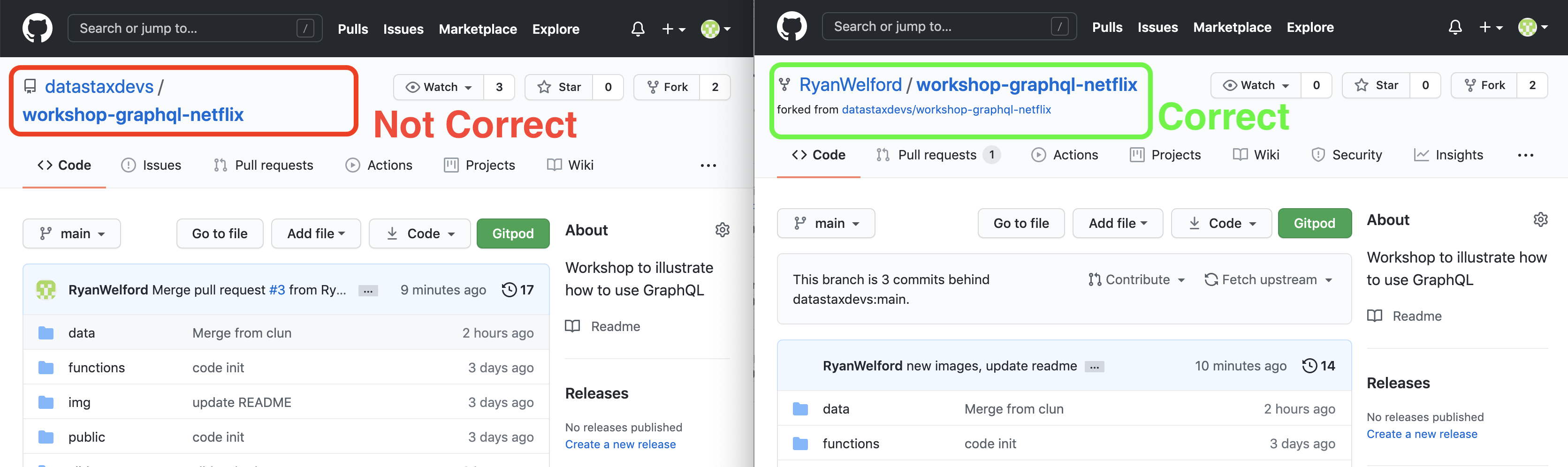Screen dimensions: 1568x467
Task: Open user avatar menu in right window
Action: coord(1533,27)
